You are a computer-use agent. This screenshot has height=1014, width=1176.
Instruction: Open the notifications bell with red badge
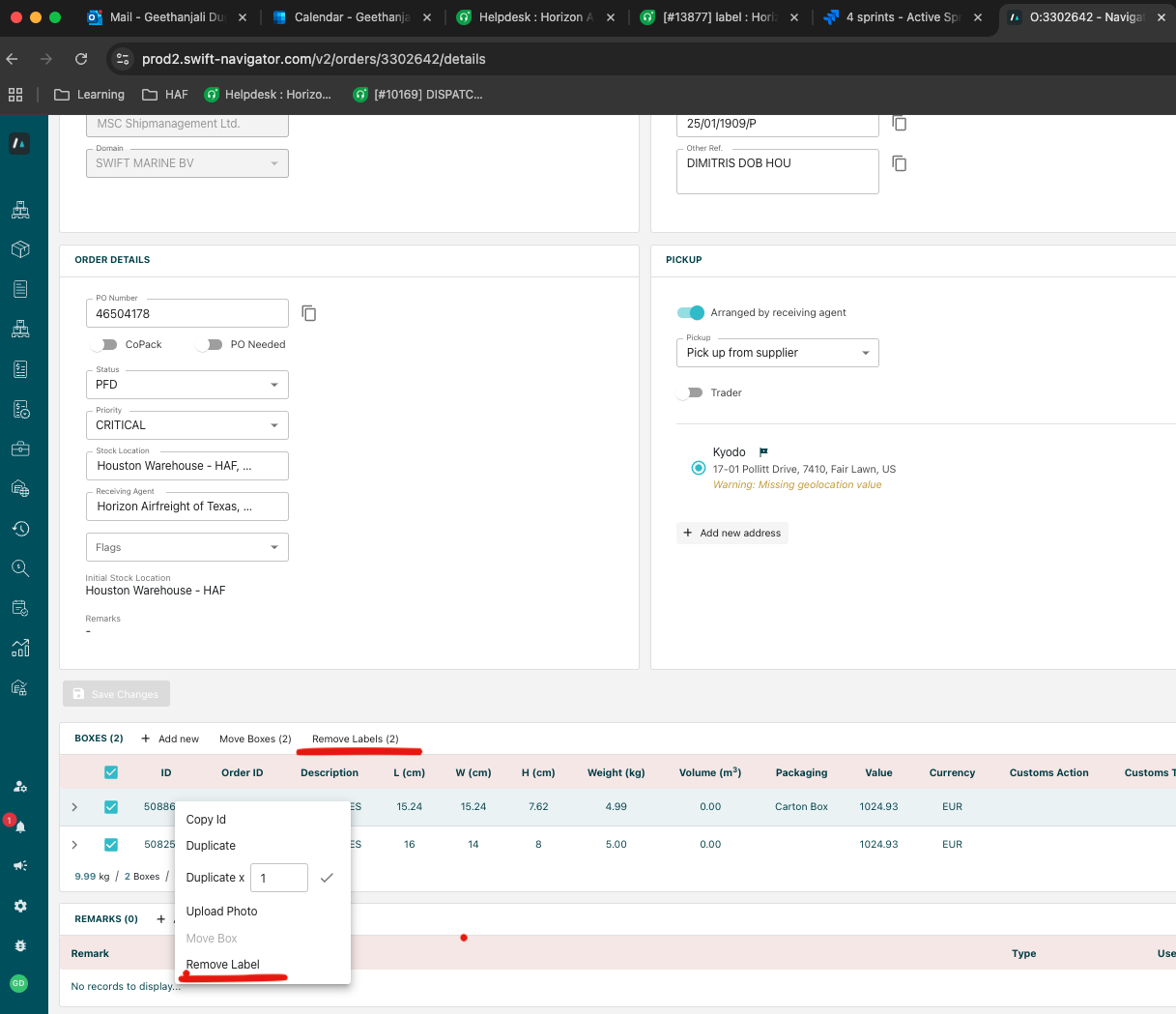pyautogui.click(x=18, y=826)
